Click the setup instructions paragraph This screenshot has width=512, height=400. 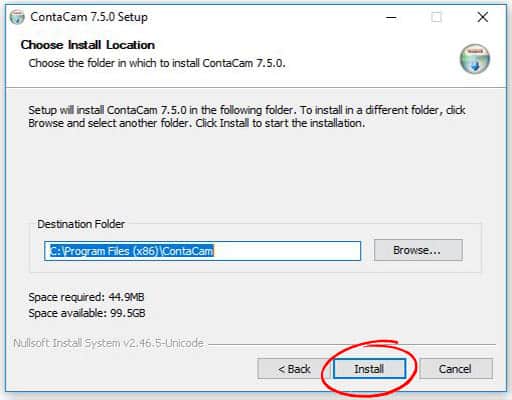coord(247,116)
